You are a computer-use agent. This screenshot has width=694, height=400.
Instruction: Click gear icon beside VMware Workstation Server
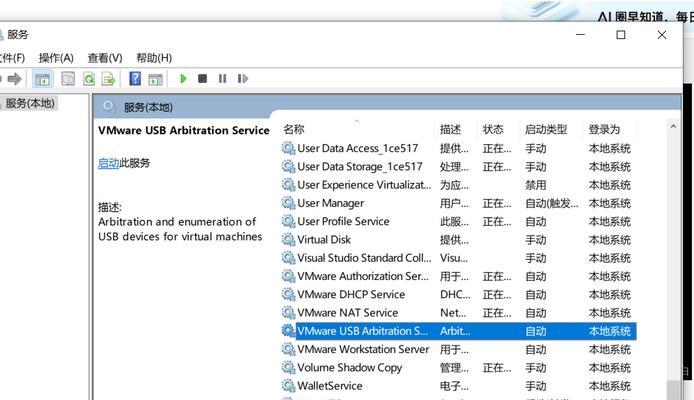click(288, 349)
